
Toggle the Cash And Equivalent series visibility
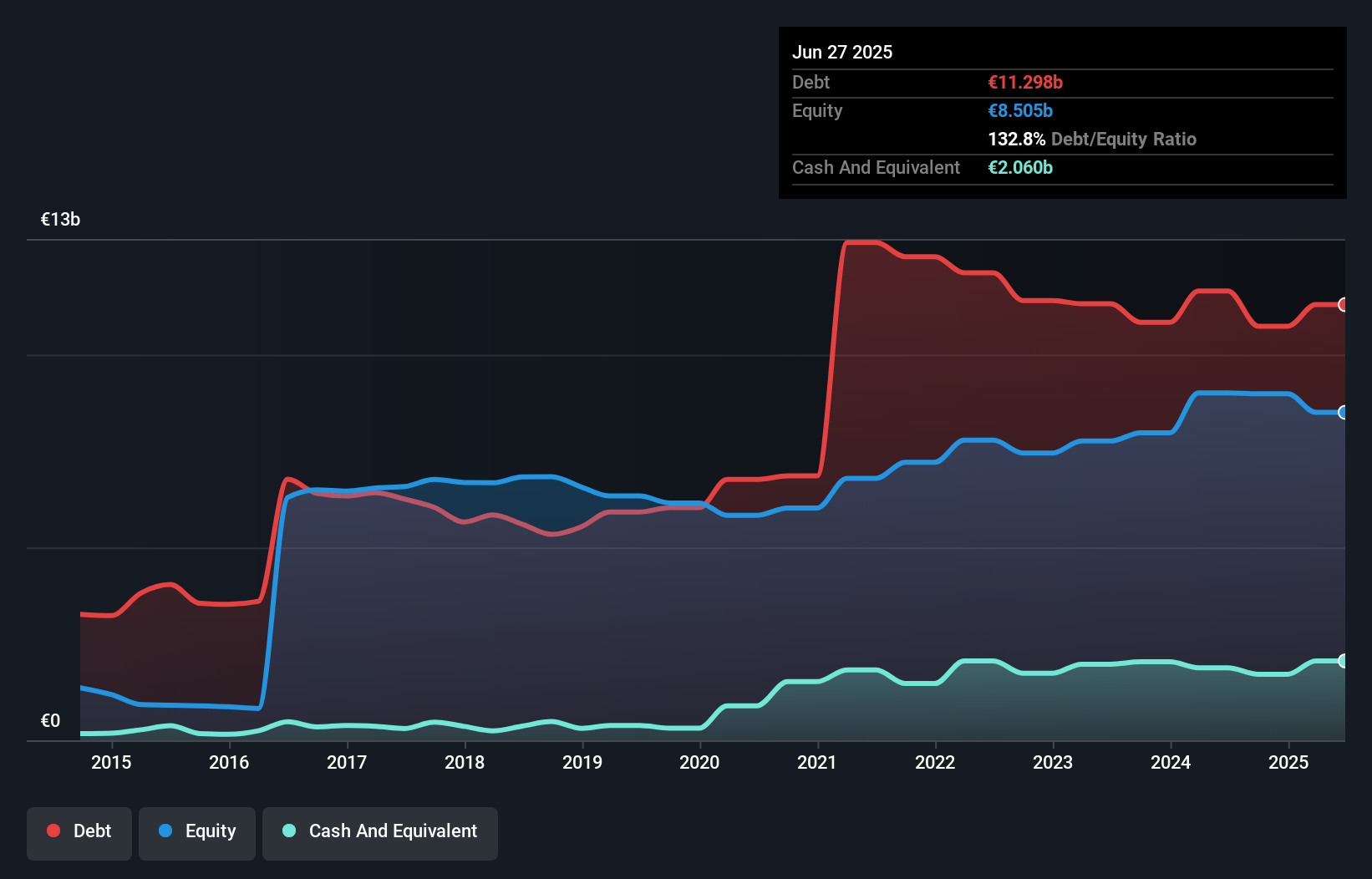tap(380, 831)
